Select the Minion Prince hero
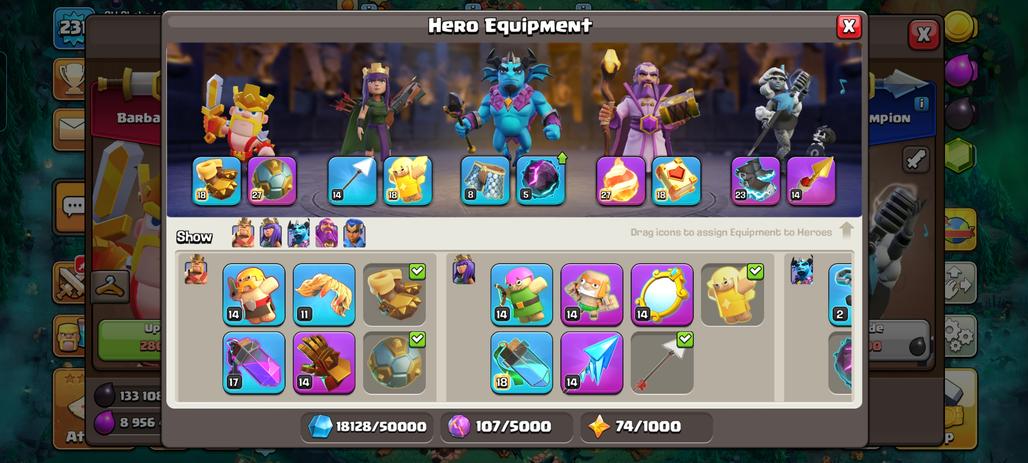Screen dimensions: 1028x463 (x=507, y=104)
